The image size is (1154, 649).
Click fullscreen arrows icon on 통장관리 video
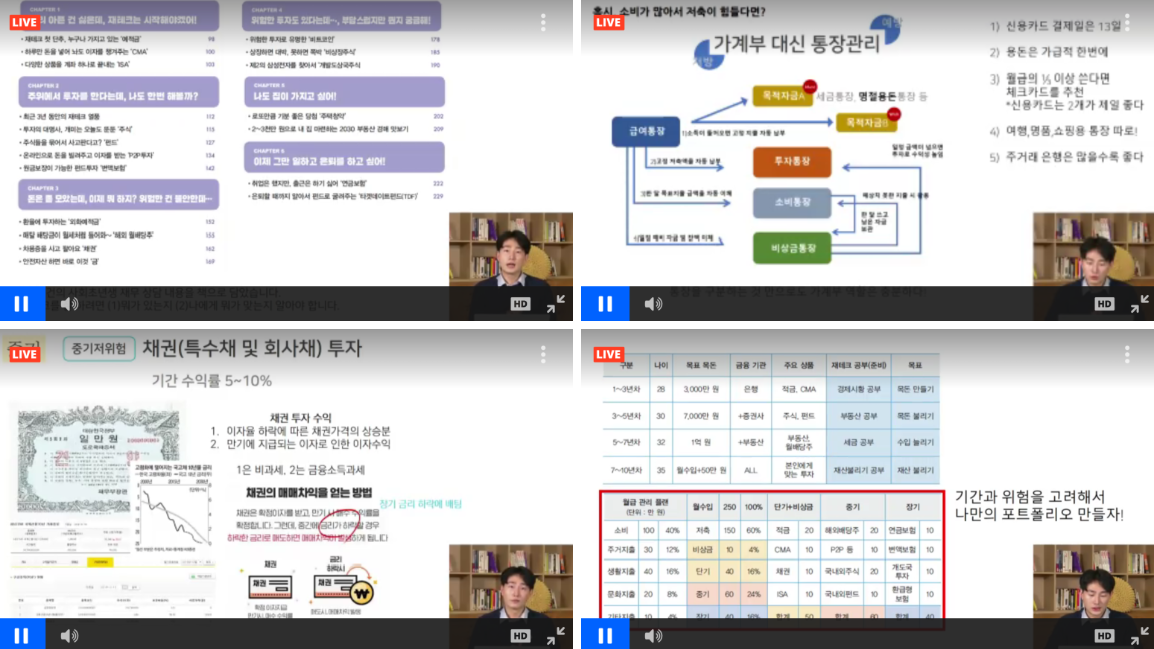(x=1139, y=304)
